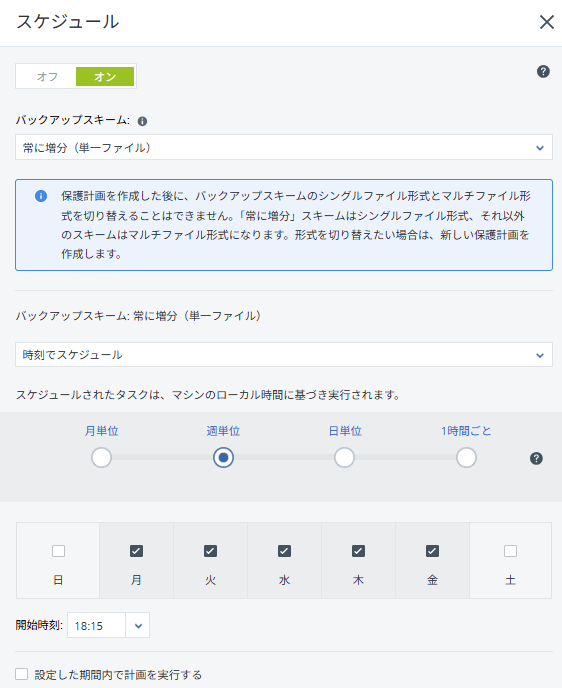The width and height of the screenshot is (562, 688).
Task: Click the 月単位 label
Action: [x=101, y=431]
